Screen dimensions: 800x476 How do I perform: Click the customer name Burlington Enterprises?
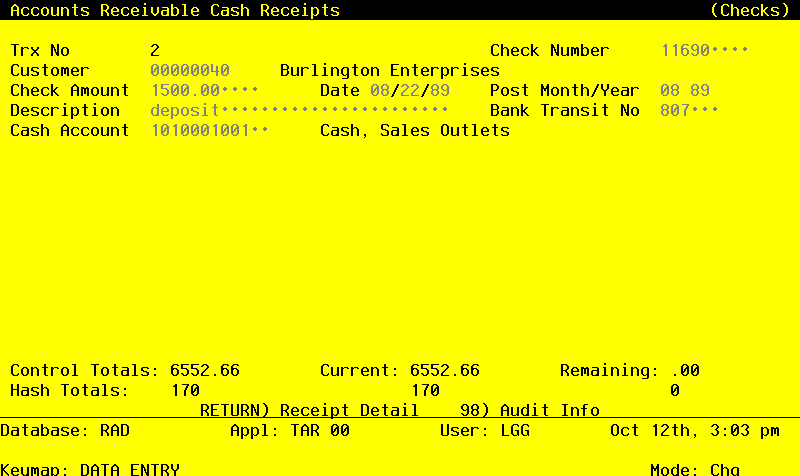(x=390, y=70)
